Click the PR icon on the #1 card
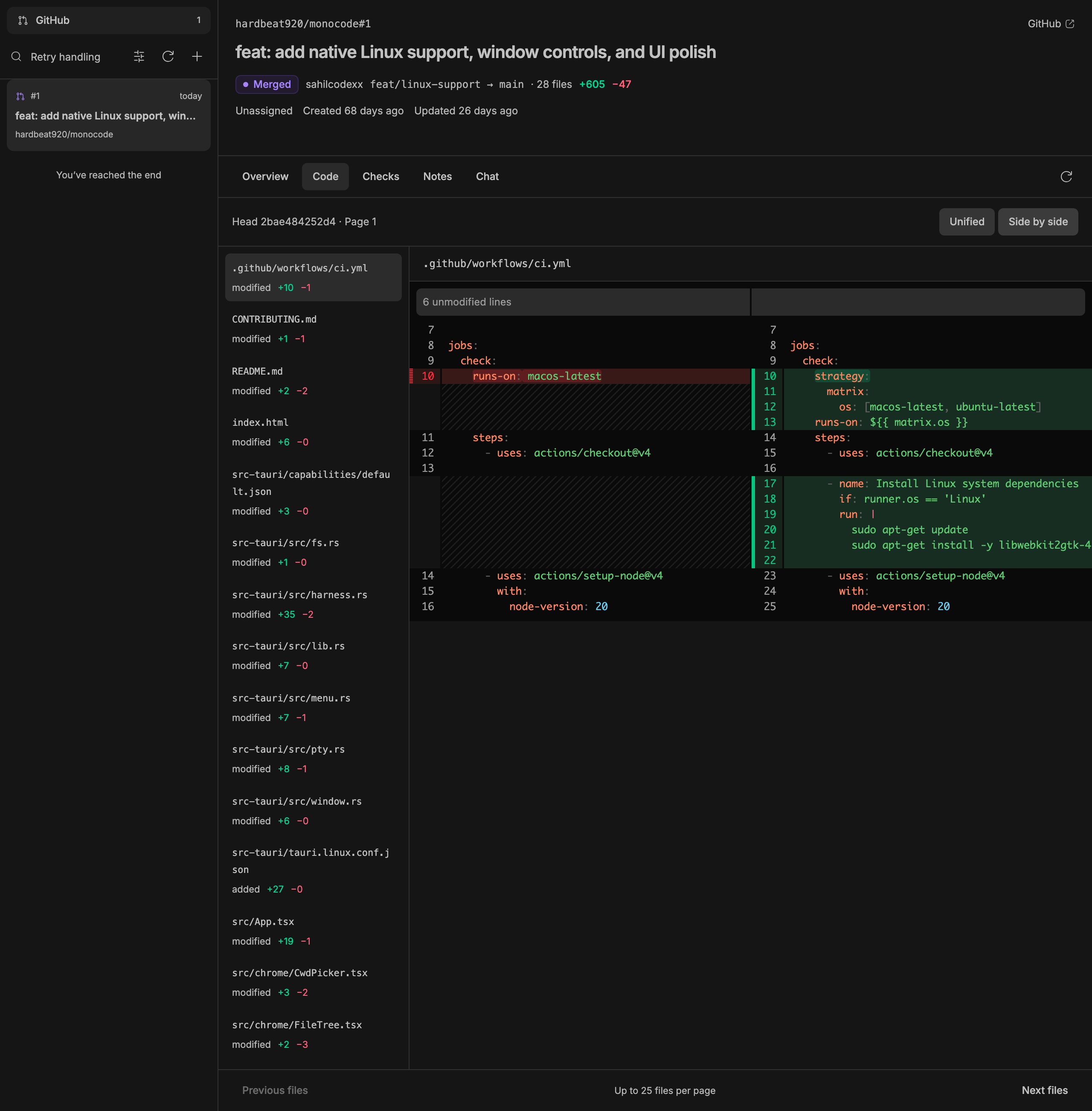The width and height of the screenshot is (1092, 1111). click(x=20, y=96)
